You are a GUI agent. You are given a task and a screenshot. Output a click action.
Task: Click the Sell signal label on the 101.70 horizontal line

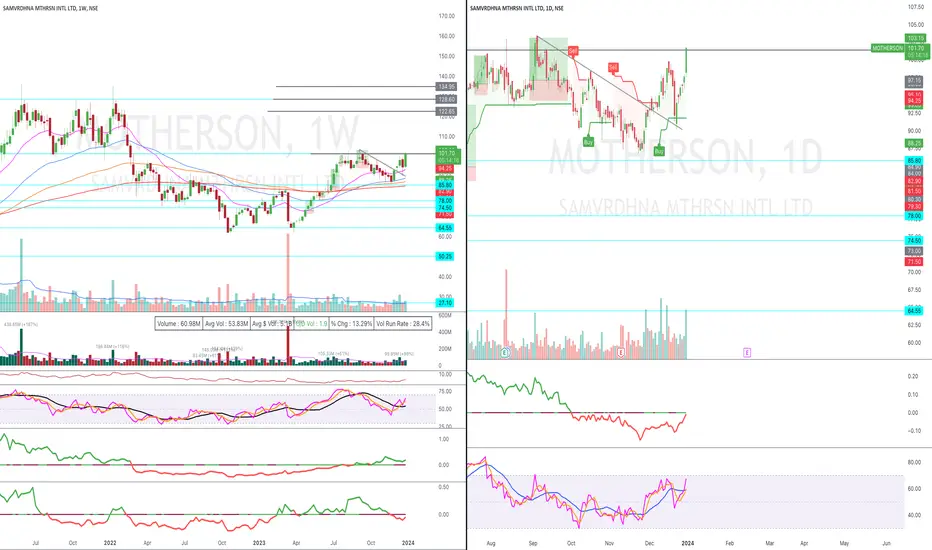(x=573, y=51)
